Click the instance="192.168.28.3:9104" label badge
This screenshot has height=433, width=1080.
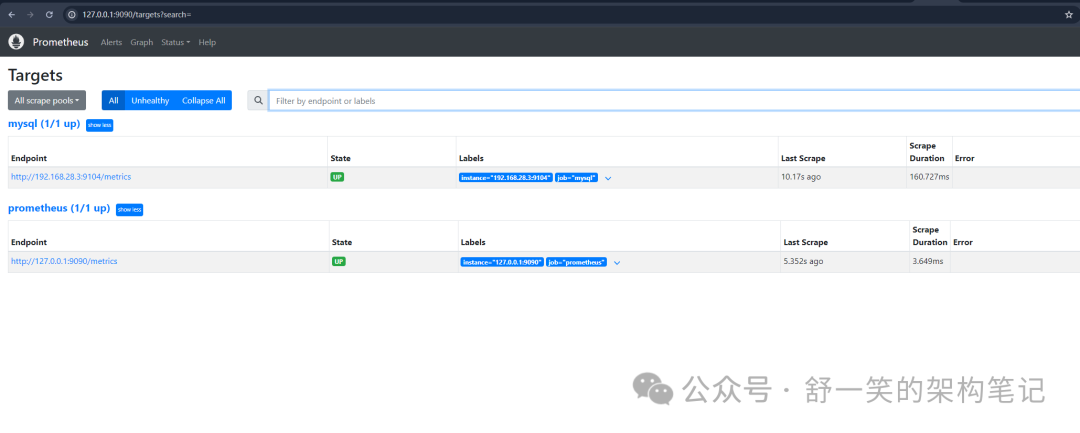point(506,178)
